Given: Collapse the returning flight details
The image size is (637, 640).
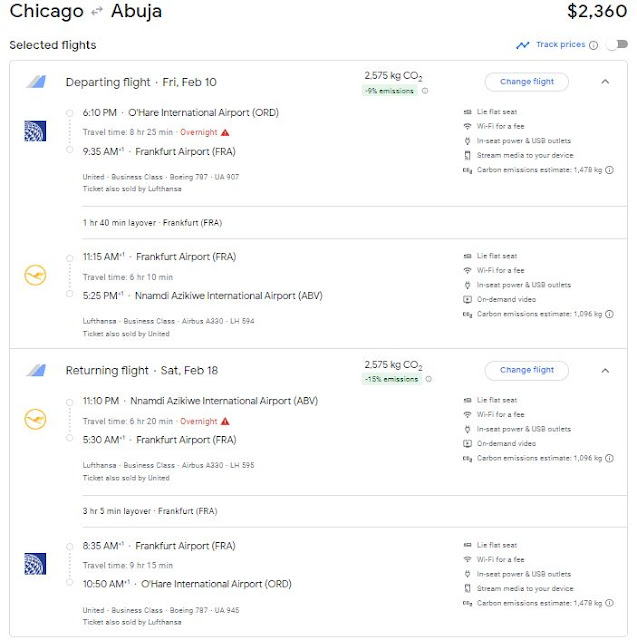Looking at the screenshot, I should pyautogui.click(x=605, y=370).
